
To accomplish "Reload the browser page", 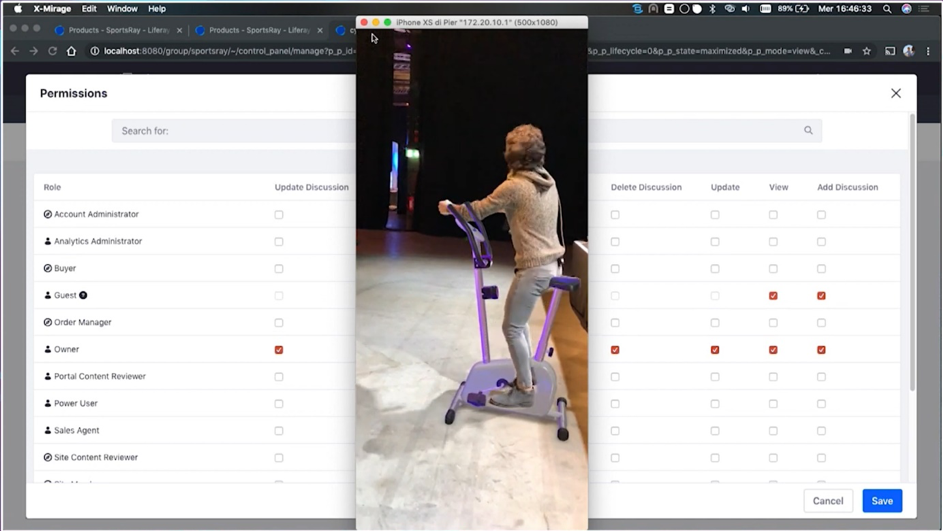I will [52, 51].
